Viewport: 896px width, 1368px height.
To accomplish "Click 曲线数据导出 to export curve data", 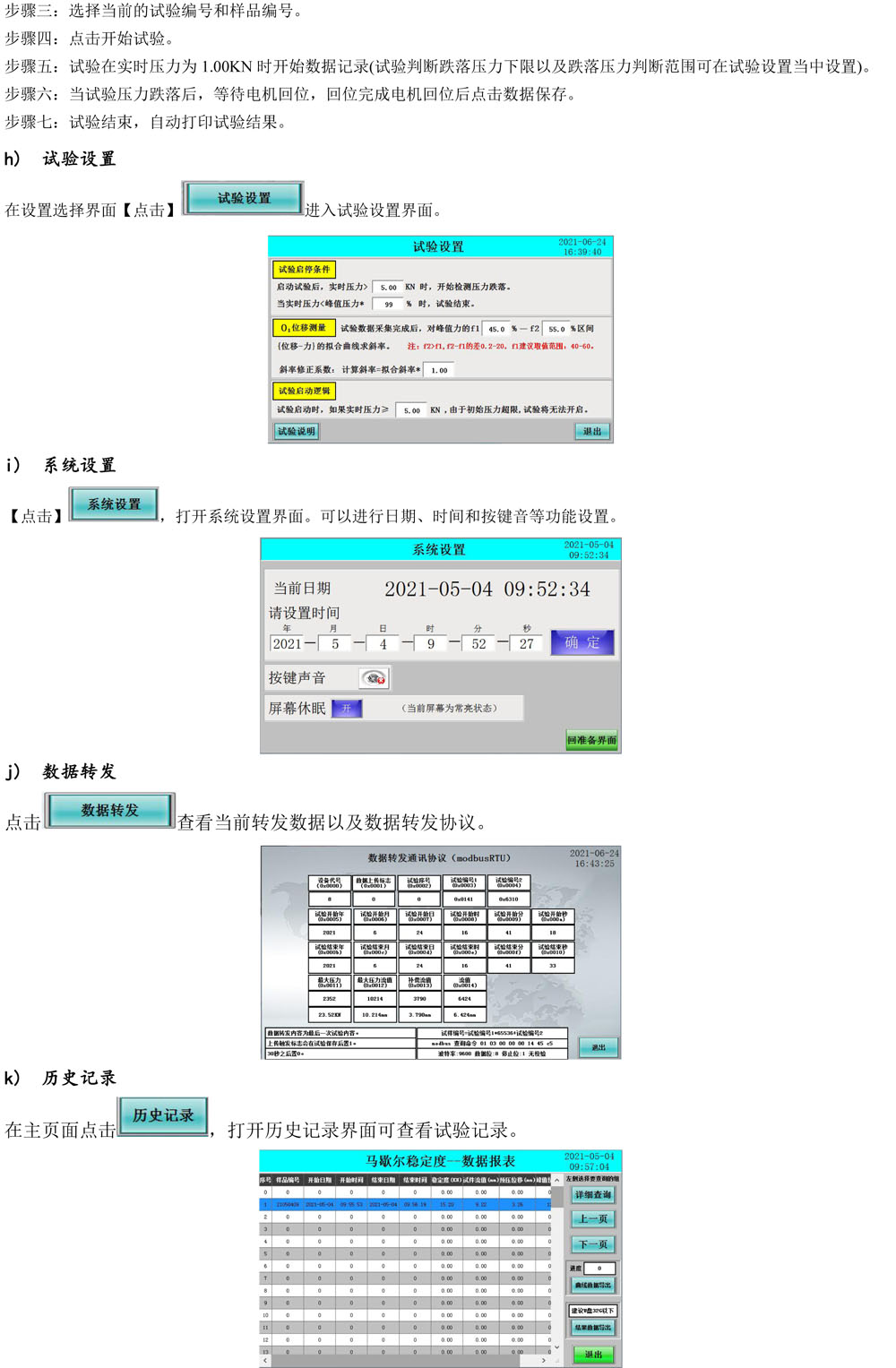I will coord(593,1285).
